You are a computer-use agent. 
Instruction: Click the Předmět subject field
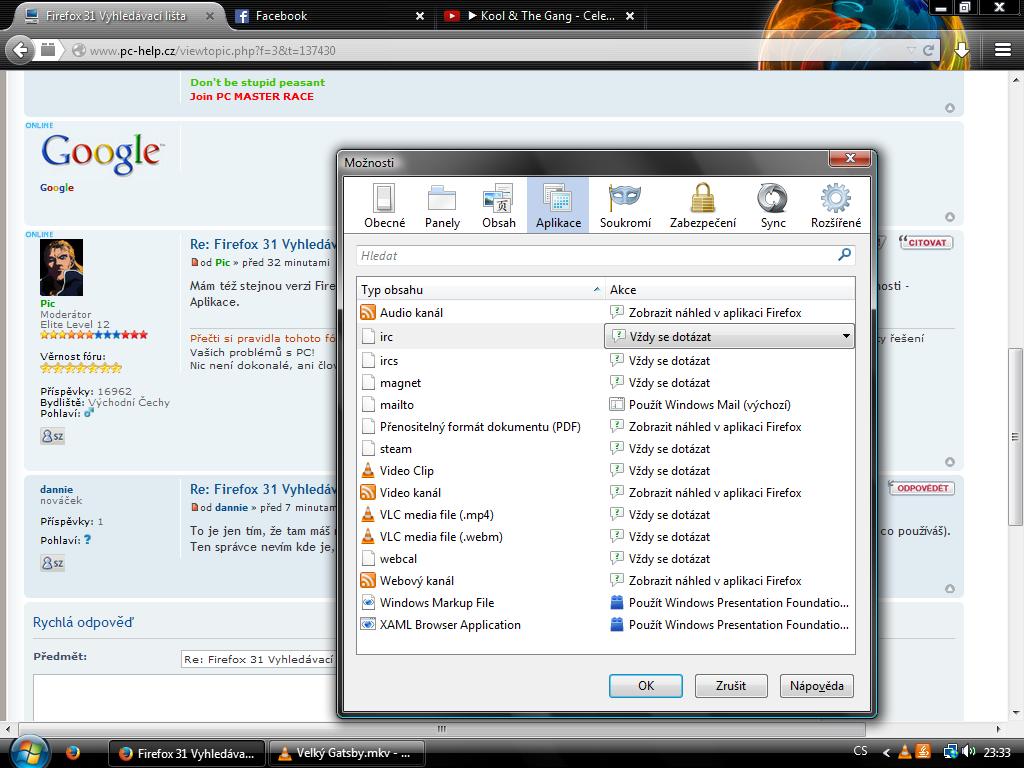[259, 659]
